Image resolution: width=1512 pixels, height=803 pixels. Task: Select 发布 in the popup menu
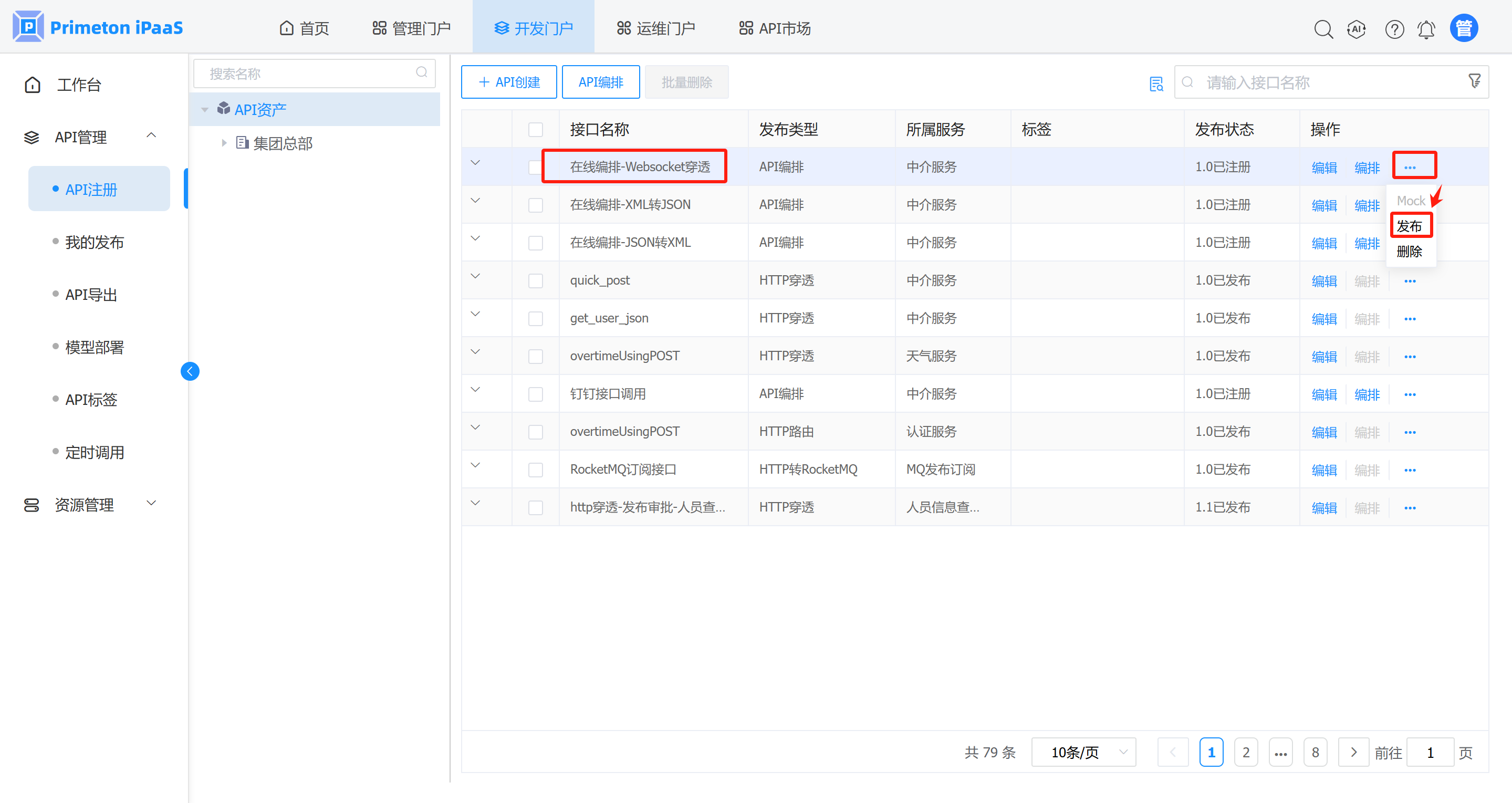[x=1409, y=226]
